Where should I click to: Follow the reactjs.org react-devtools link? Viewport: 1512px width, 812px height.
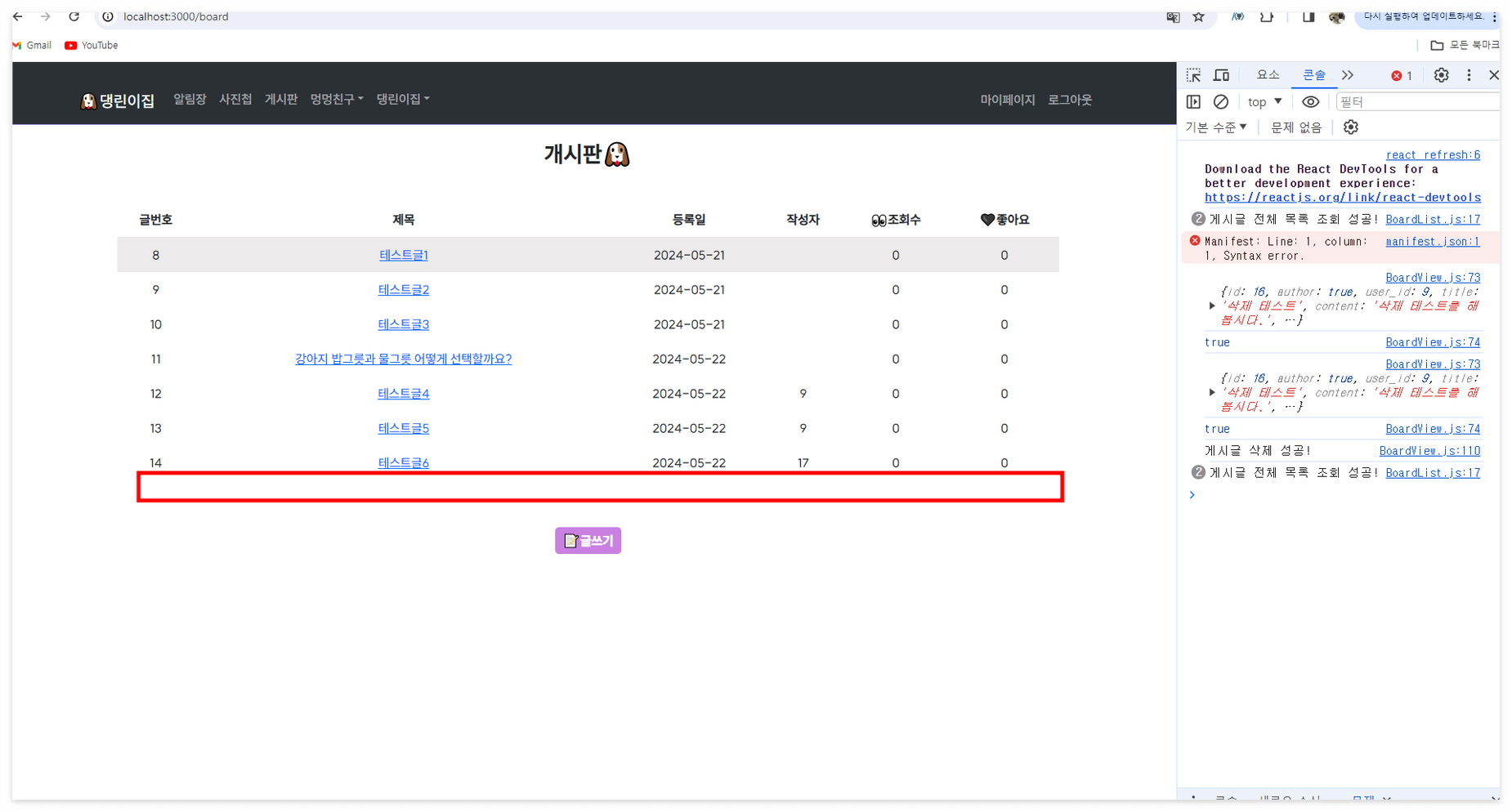(1343, 198)
